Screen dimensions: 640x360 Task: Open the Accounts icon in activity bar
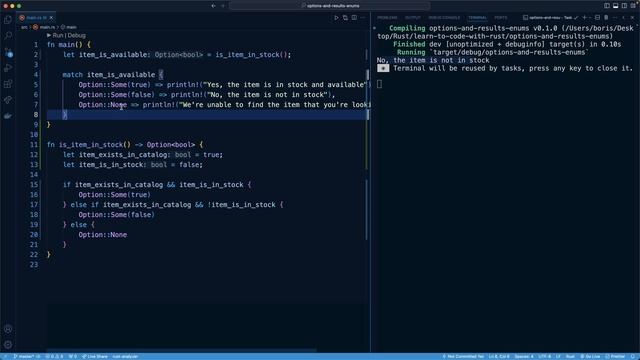8,329
